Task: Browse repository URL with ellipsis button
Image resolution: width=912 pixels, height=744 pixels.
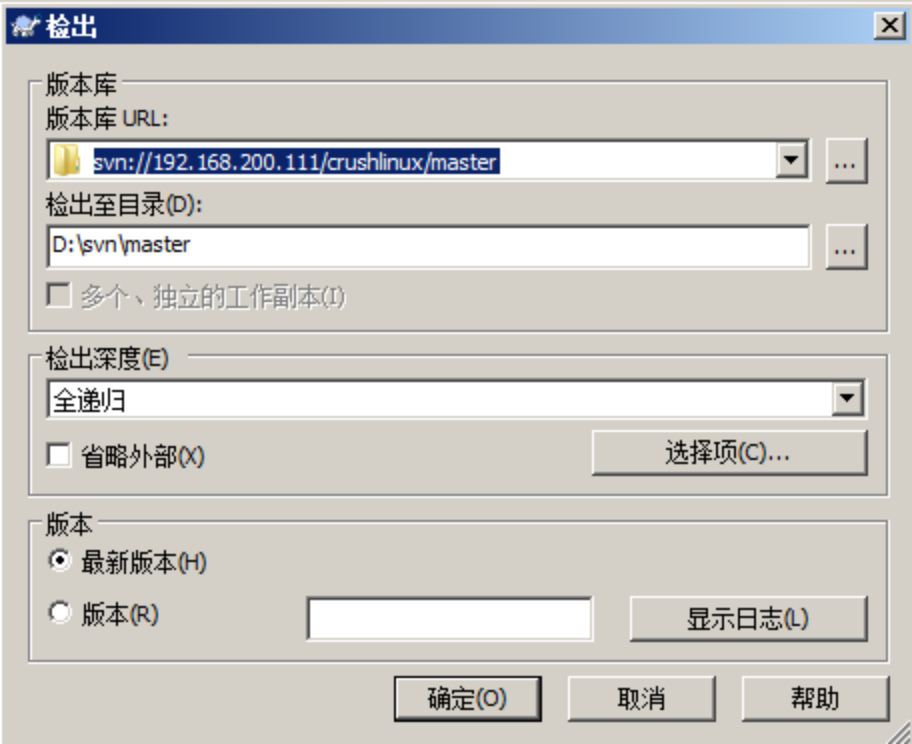Action: [x=846, y=161]
